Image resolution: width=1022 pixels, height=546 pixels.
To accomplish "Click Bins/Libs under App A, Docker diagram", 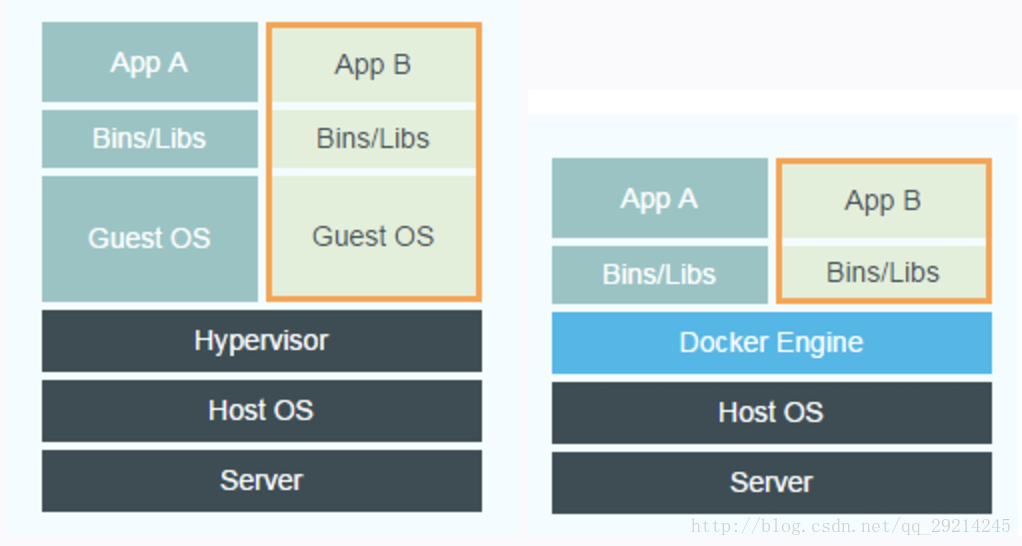I will (660, 274).
